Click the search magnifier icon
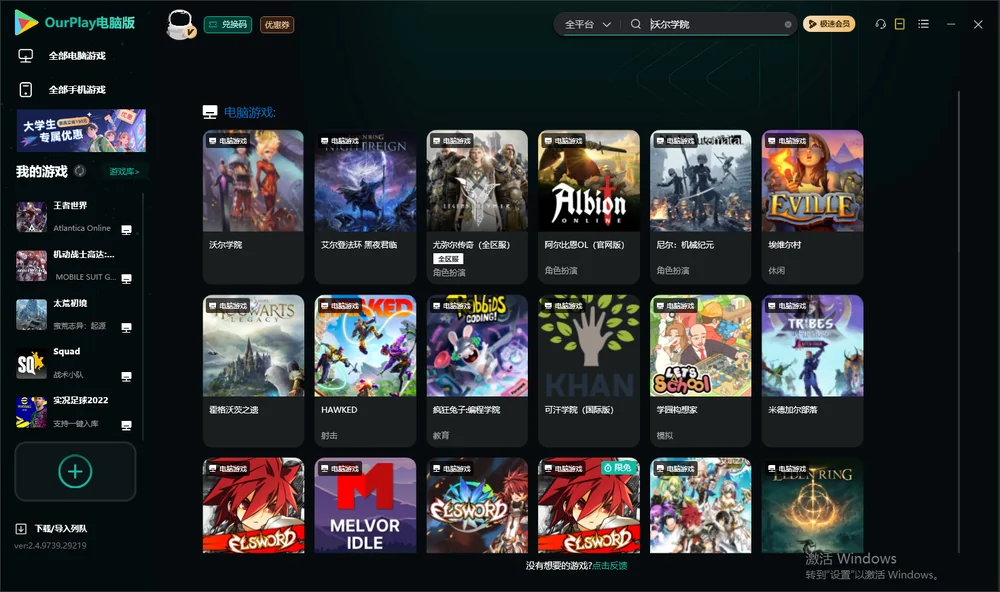The height and width of the screenshot is (592, 1000). pos(635,24)
